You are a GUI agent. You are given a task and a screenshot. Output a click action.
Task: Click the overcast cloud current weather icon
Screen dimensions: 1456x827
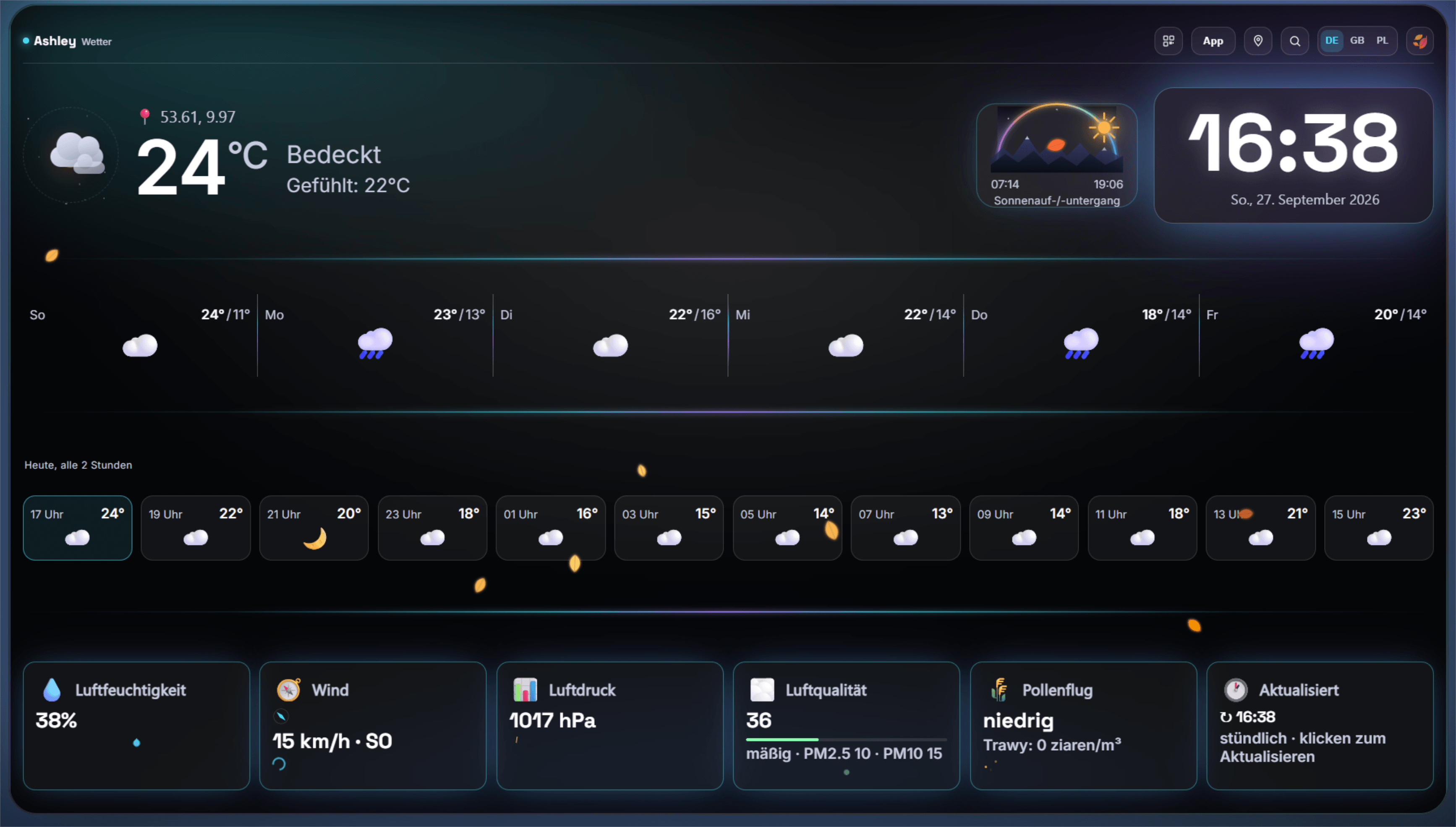pos(77,152)
